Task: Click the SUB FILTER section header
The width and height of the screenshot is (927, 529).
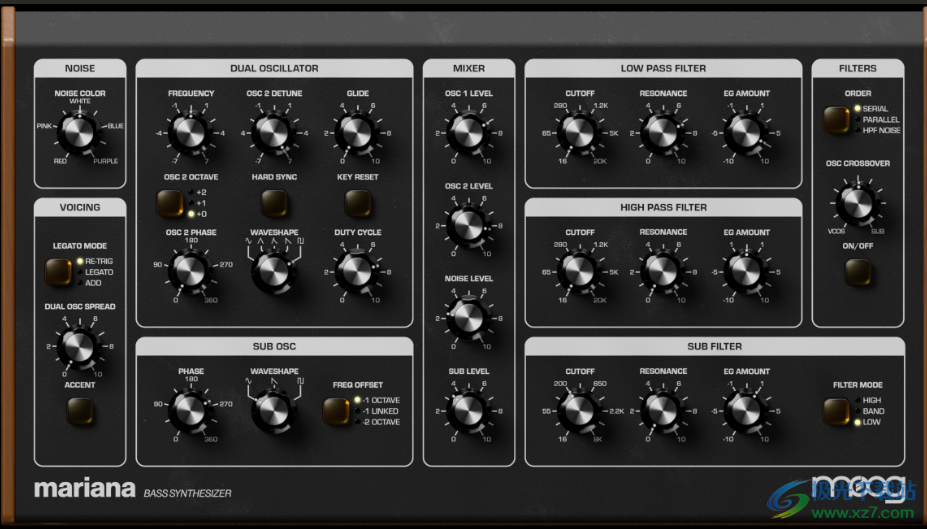Action: (714, 346)
